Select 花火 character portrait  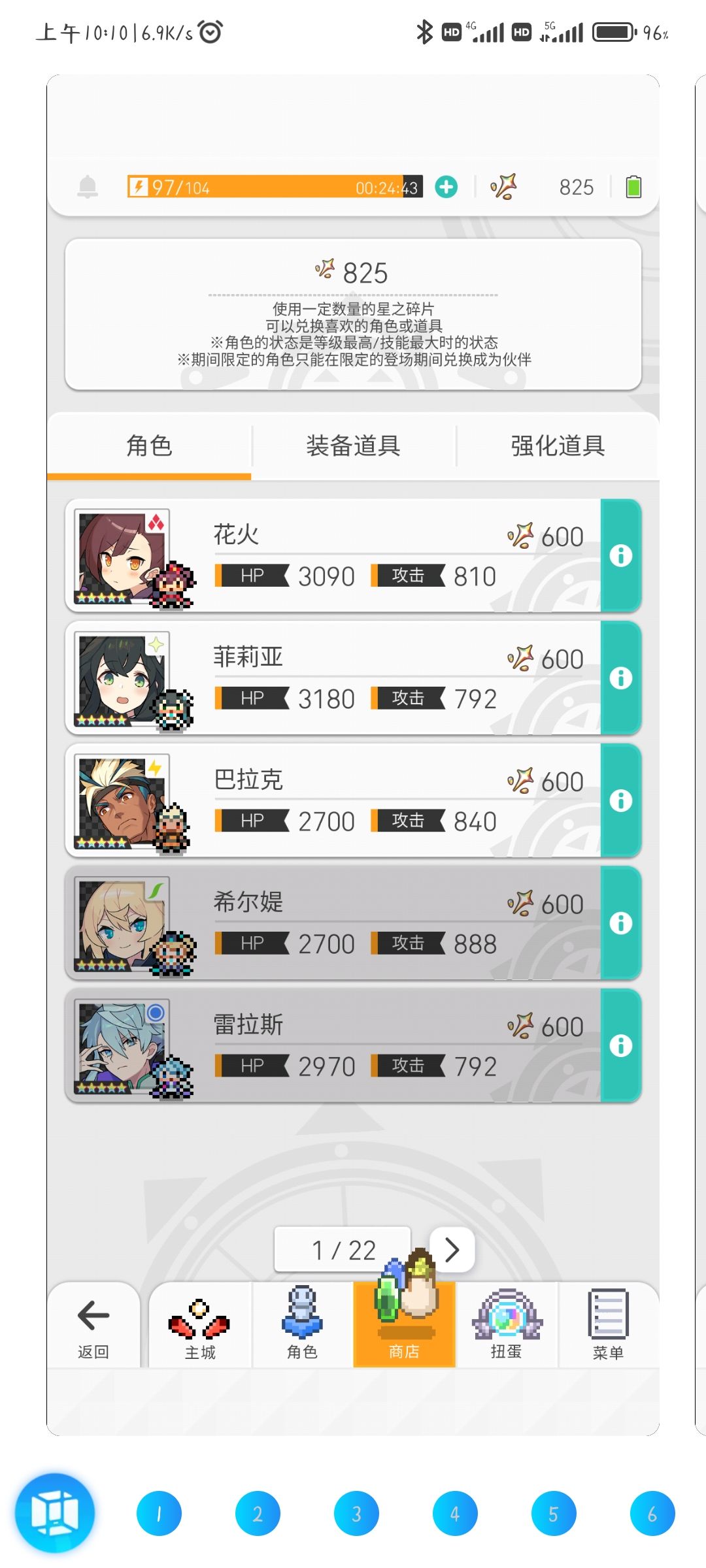[122, 557]
